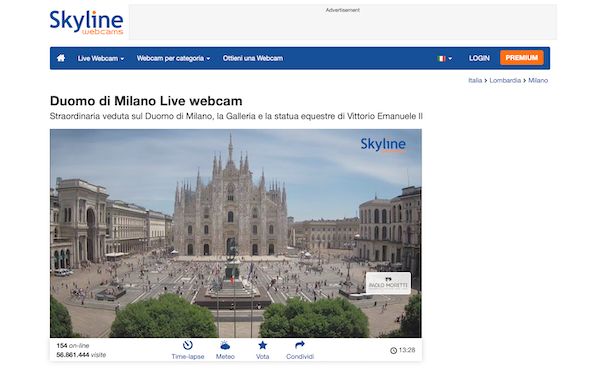Click the 154 on-line viewer count
The width and height of the screenshot is (610, 376).
(73, 346)
